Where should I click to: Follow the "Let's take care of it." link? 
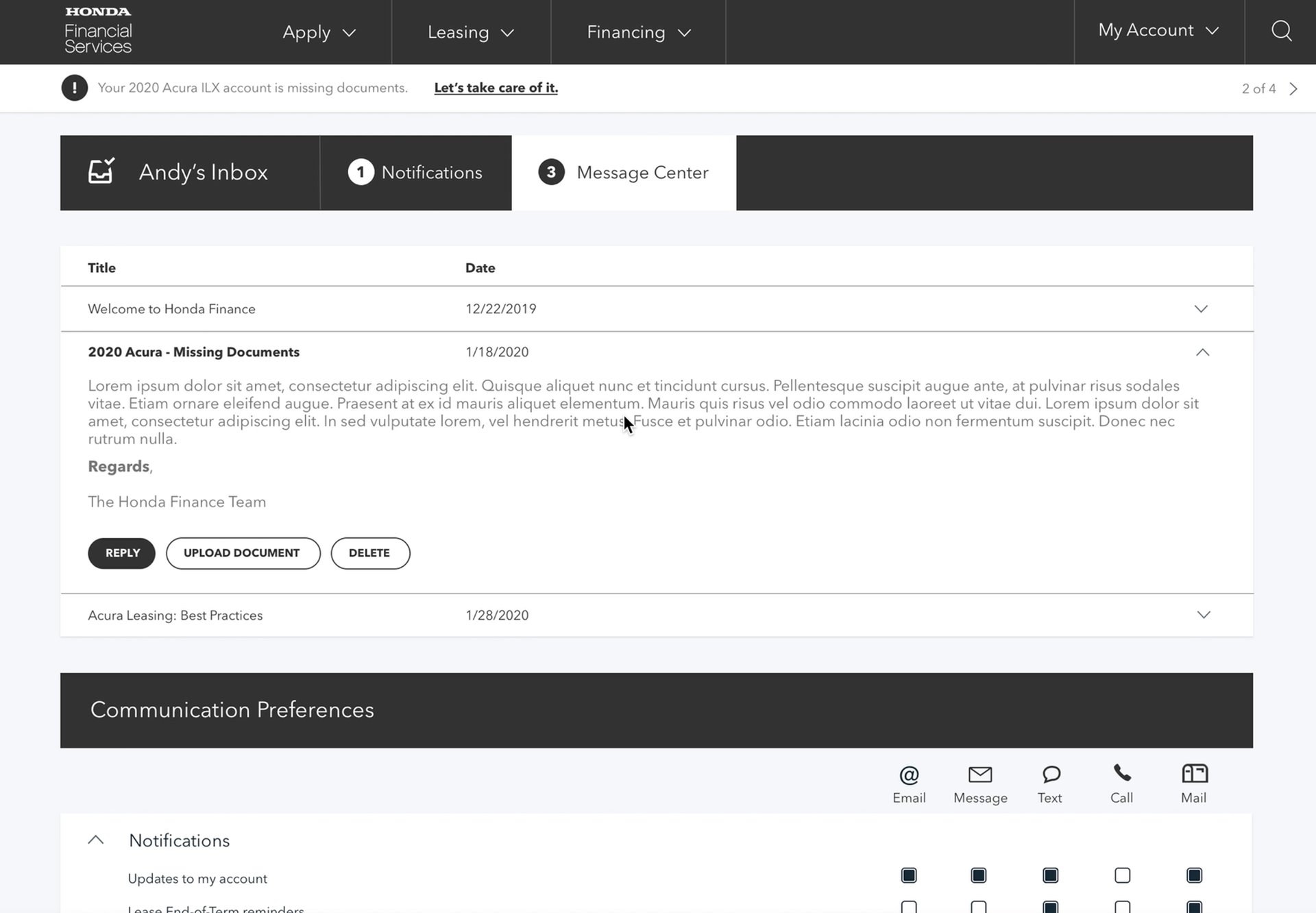click(x=496, y=88)
